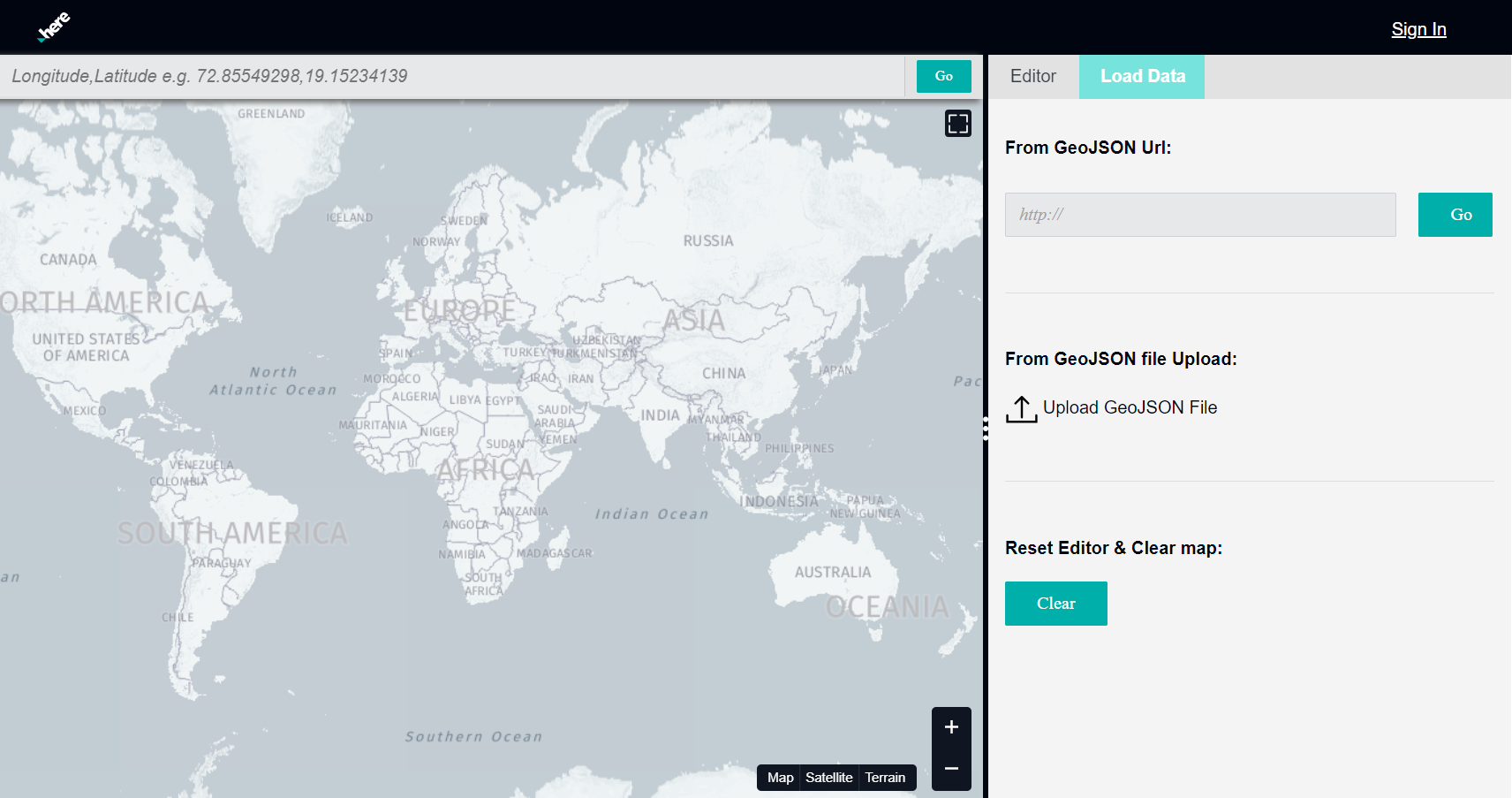Switch map layer to Map view
This screenshot has height=798, width=1512.
[780, 778]
